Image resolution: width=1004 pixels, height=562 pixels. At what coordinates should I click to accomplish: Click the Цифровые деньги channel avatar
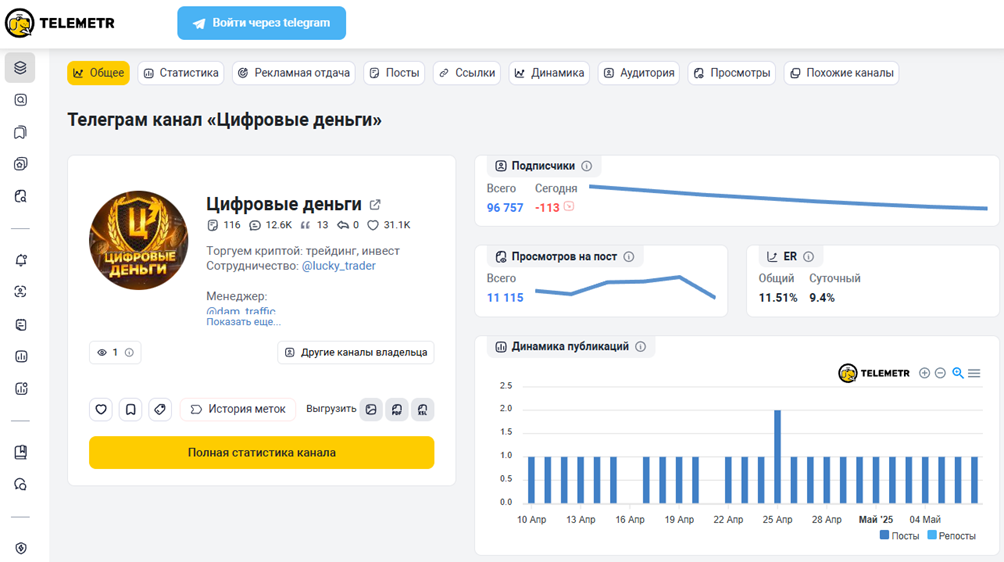(138, 240)
